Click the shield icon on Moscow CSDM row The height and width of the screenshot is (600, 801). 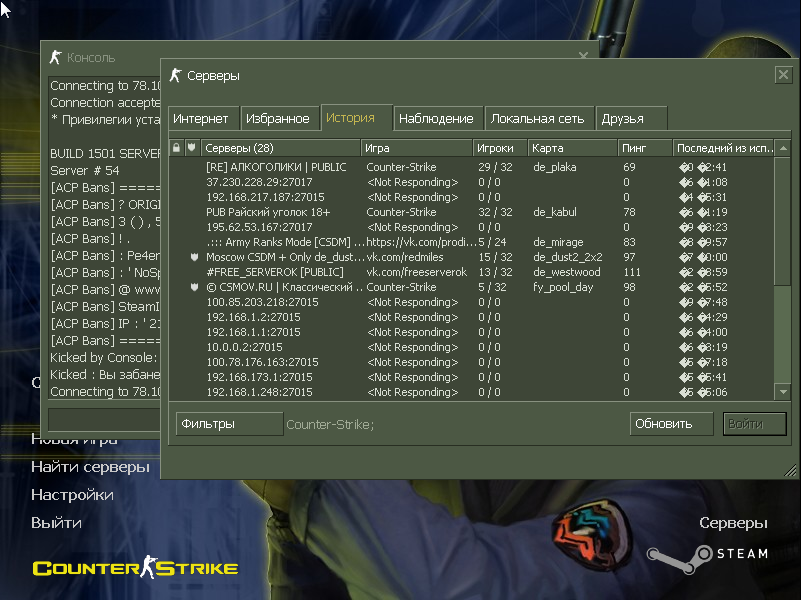(x=194, y=257)
